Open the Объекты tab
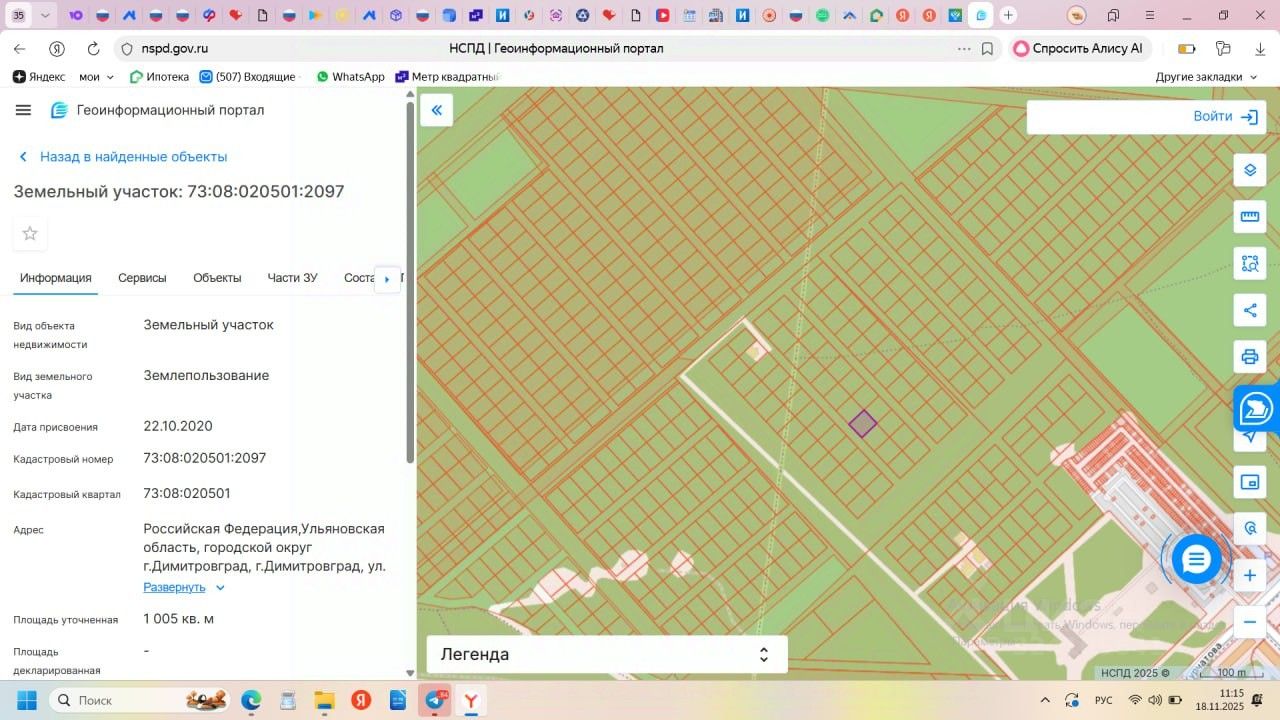 point(217,278)
